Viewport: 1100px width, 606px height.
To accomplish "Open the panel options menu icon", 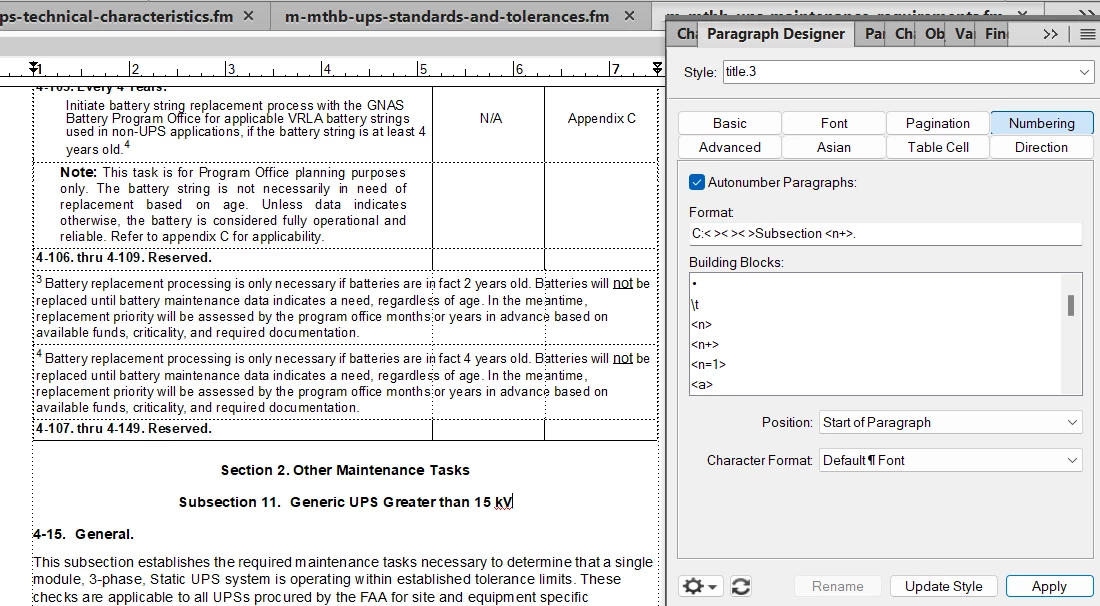I will pyautogui.click(x=1087, y=34).
